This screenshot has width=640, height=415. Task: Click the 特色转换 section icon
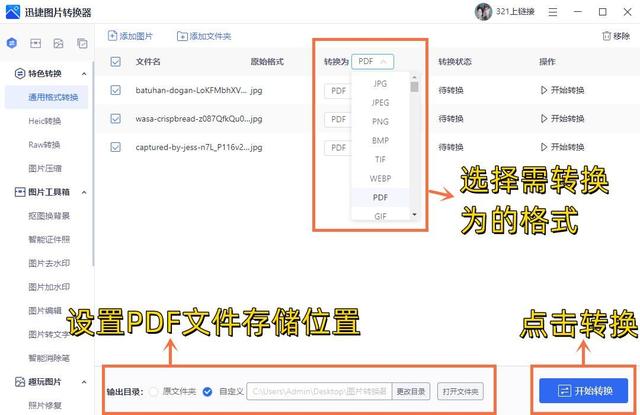[x=20, y=74]
